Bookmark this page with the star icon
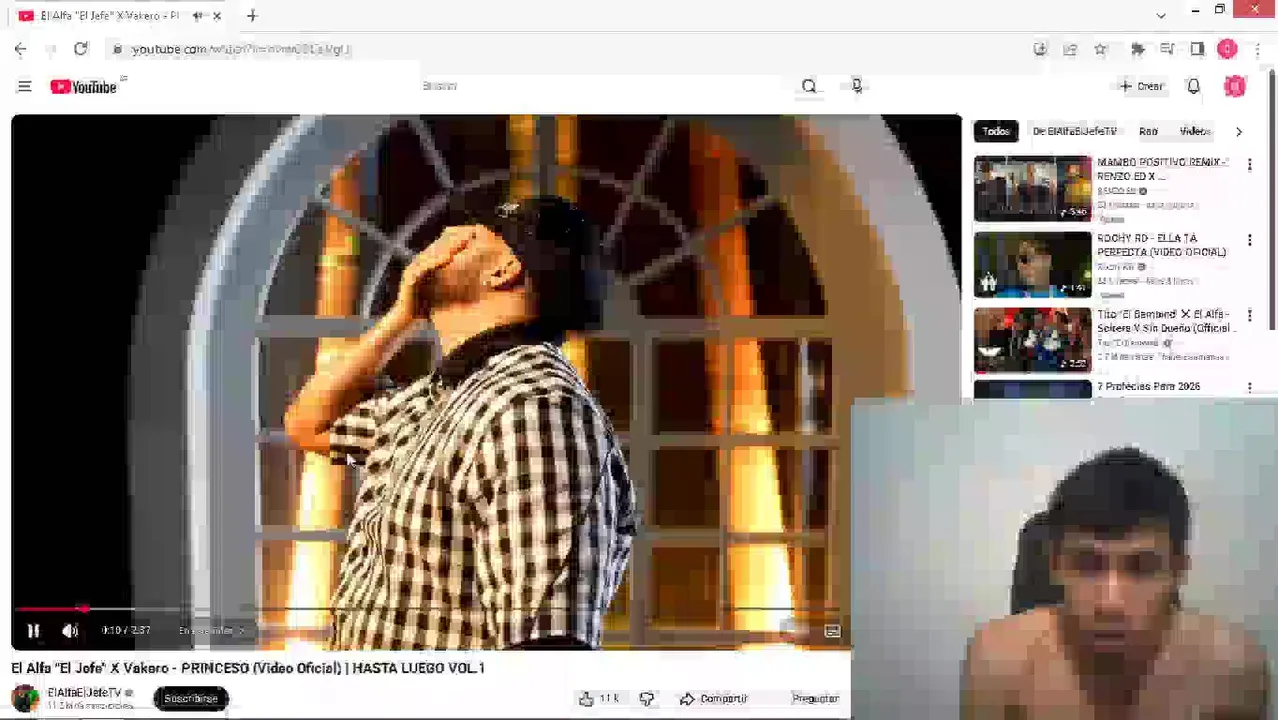This screenshot has height=720, width=1278. (1101, 49)
